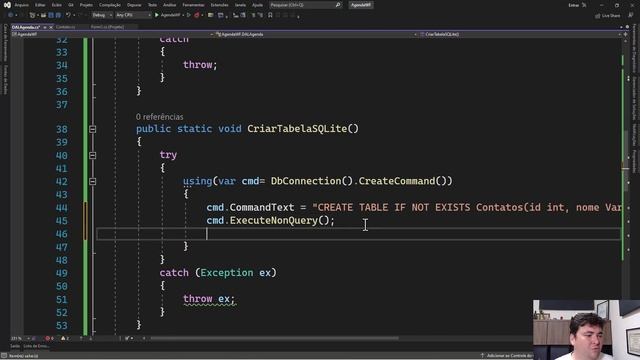Image resolution: width=640 pixels, height=360 pixels.
Task: Click the Save toolbar icon
Action: point(51,15)
